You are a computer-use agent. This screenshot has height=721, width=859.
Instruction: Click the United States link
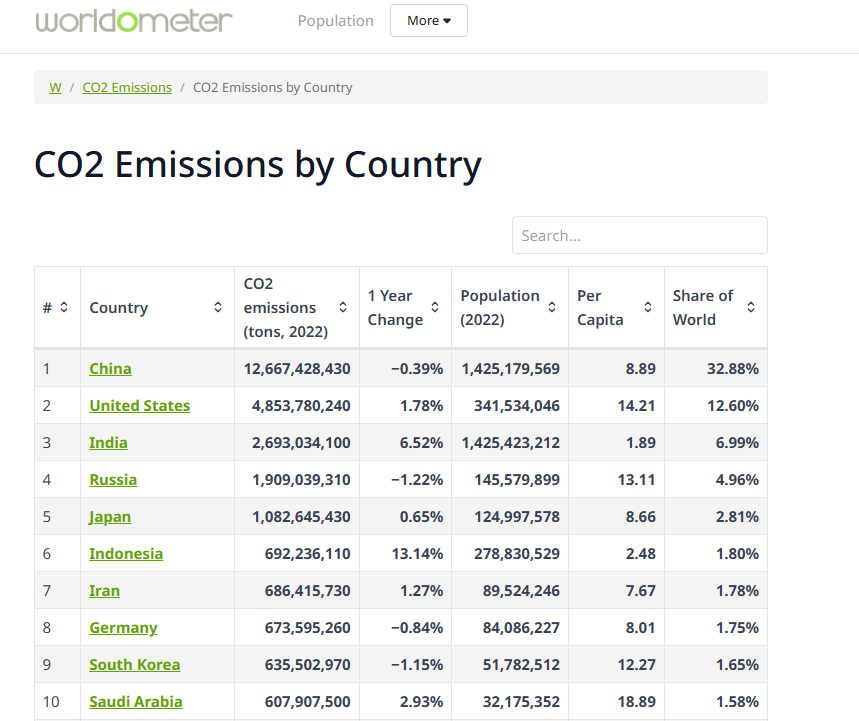(139, 405)
